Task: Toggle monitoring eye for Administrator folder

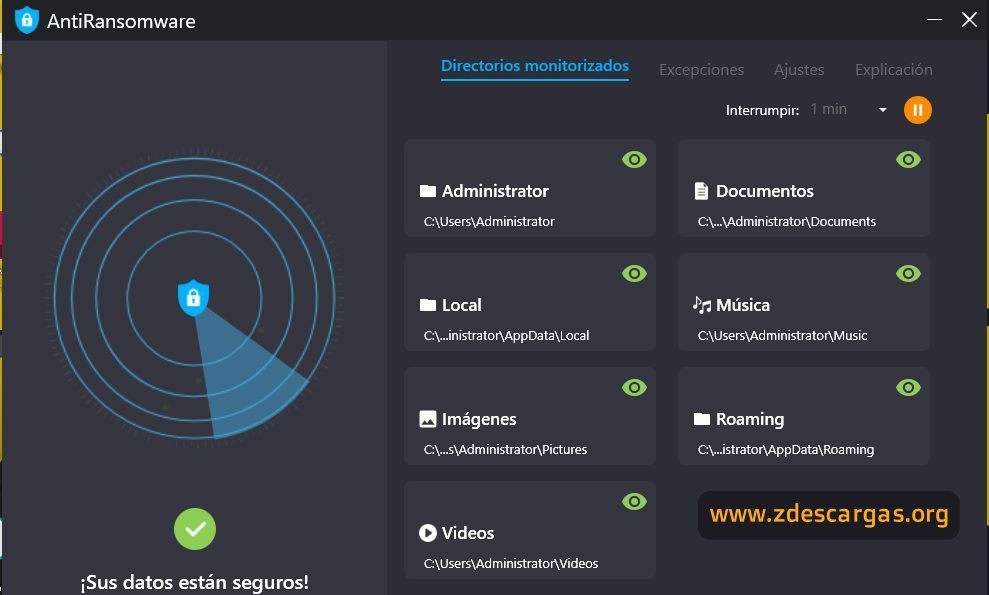Action: click(x=635, y=160)
